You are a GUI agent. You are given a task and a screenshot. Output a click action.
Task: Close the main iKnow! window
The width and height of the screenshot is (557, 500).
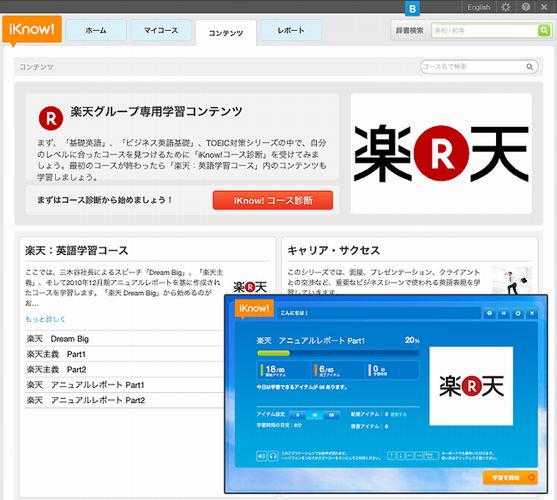click(544, 7)
